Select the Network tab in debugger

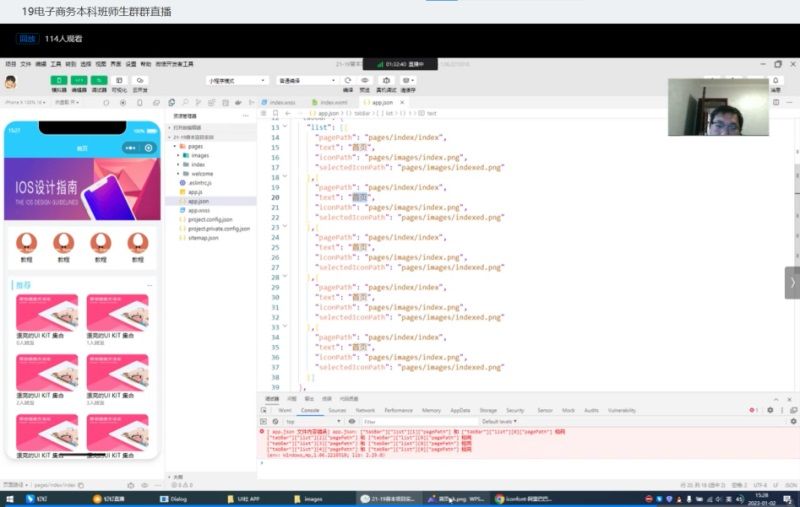pos(365,410)
